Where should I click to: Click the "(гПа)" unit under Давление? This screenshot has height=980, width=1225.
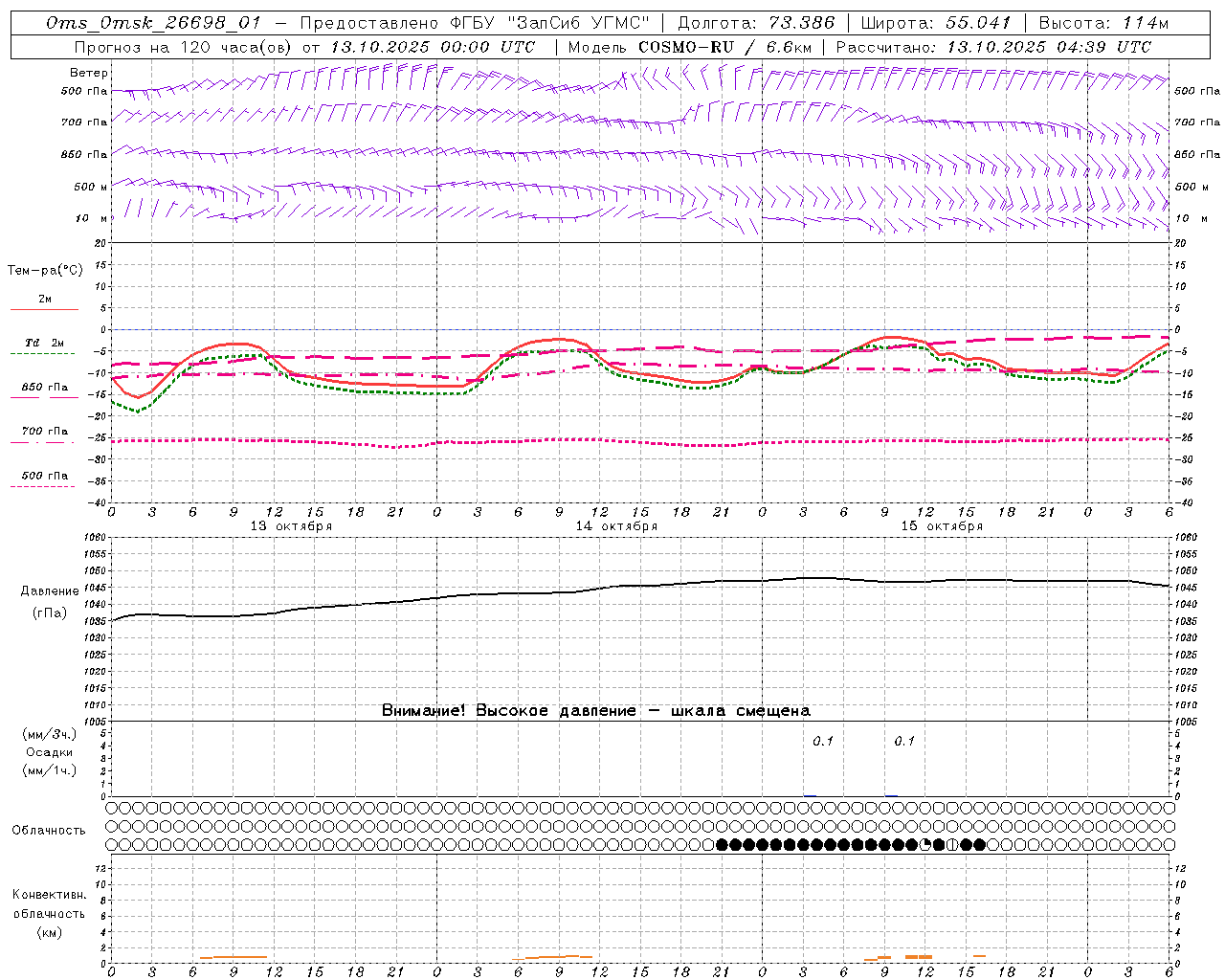[50, 613]
